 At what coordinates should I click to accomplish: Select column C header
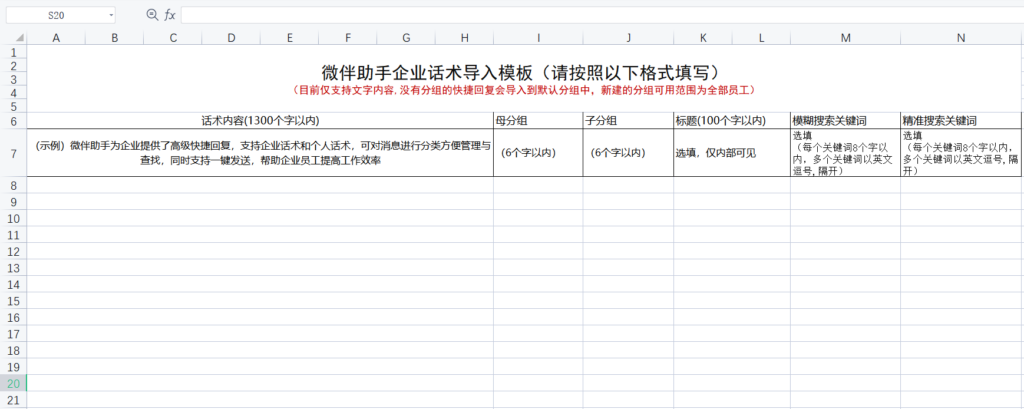point(173,38)
